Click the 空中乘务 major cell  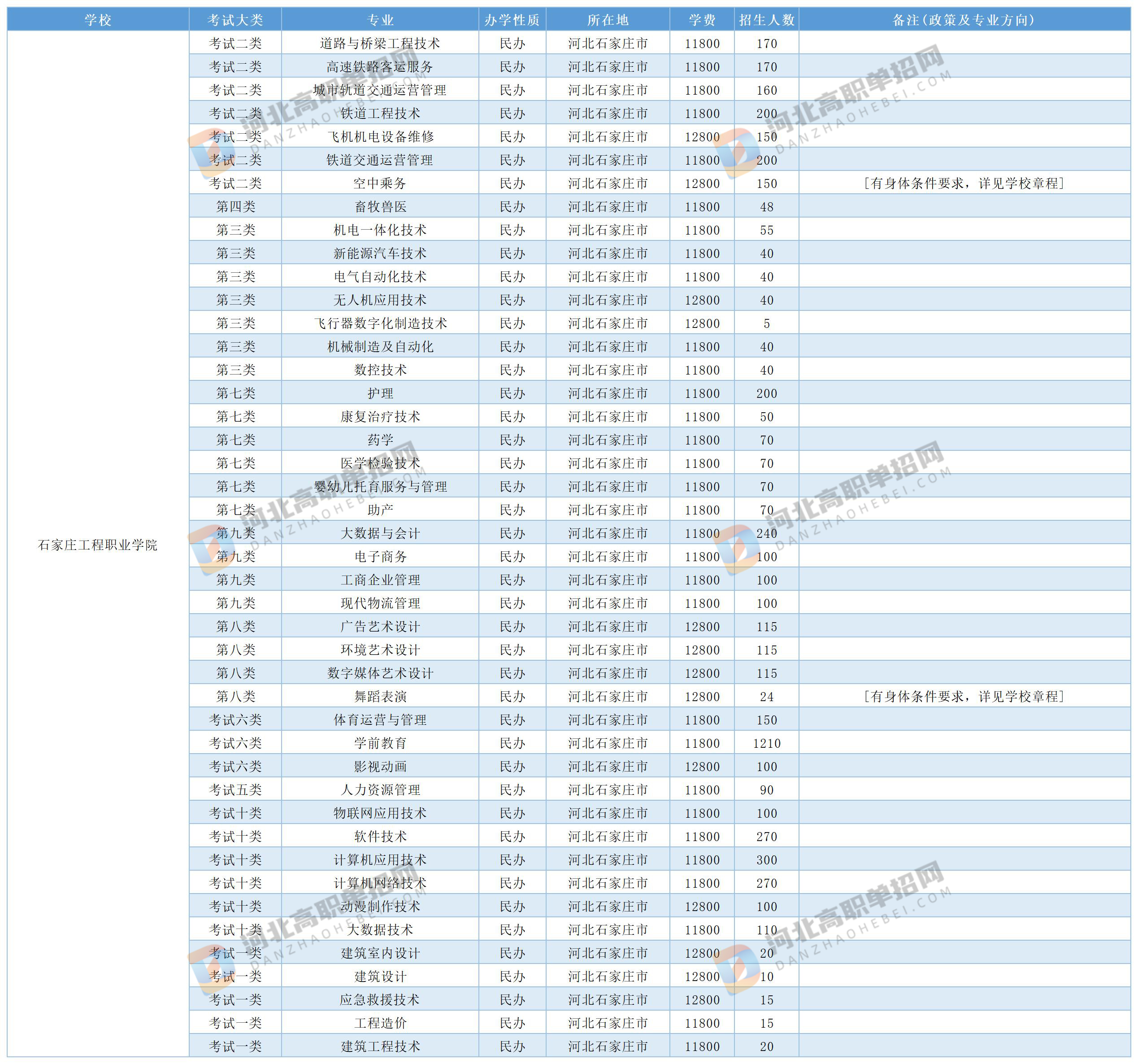pos(380,183)
